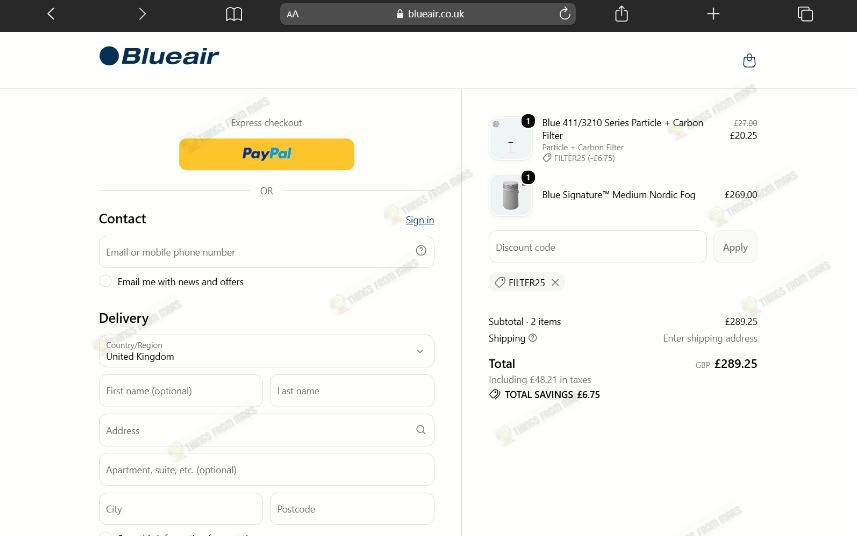Viewport: 857px width, 536px height.
Task: Show all tabs overview icon
Action: point(805,14)
